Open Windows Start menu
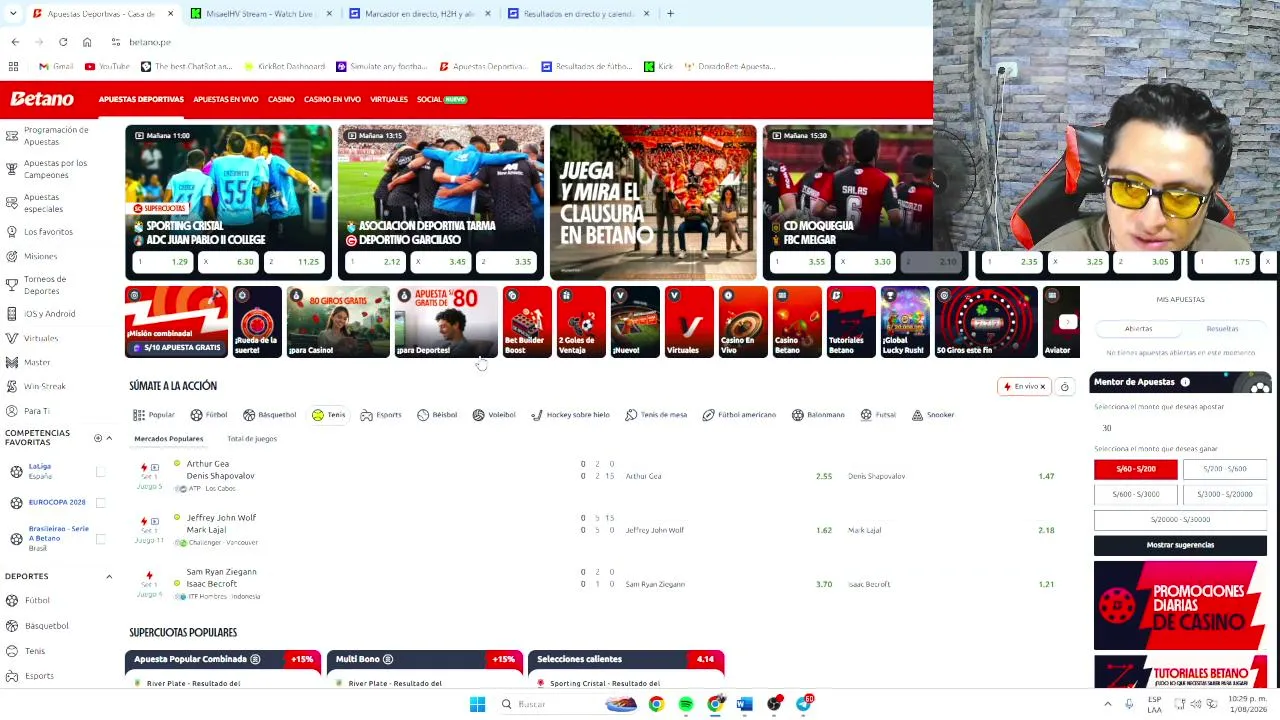 pos(477,704)
